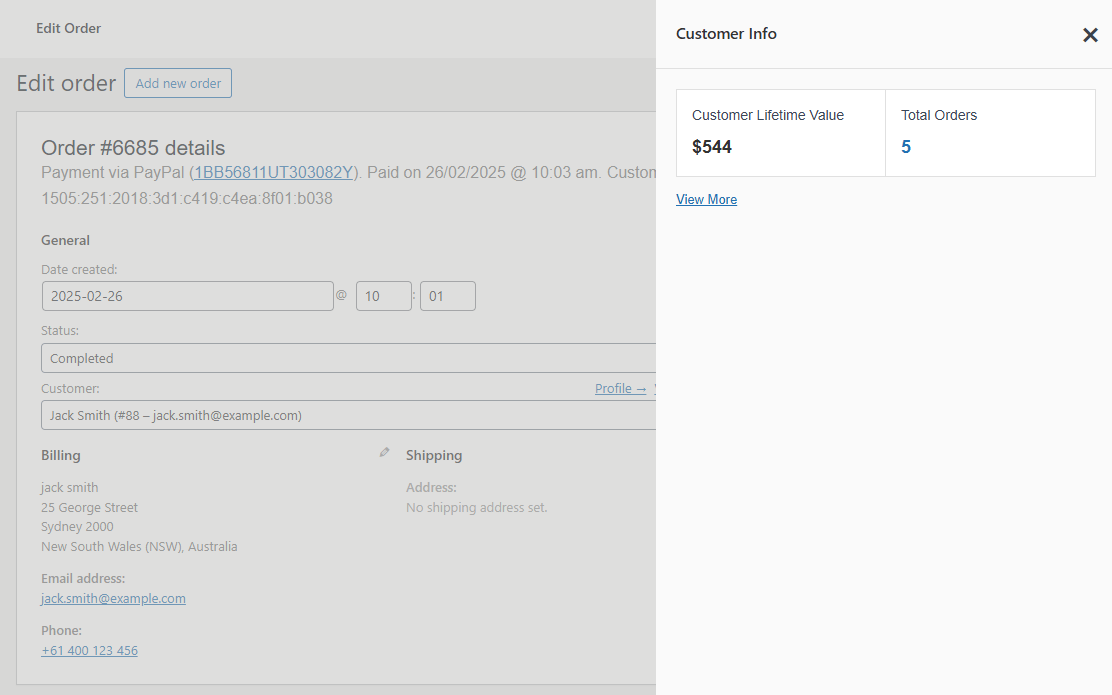Click the jack smith billing name
The height and width of the screenshot is (695, 1112).
(x=70, y=487)
